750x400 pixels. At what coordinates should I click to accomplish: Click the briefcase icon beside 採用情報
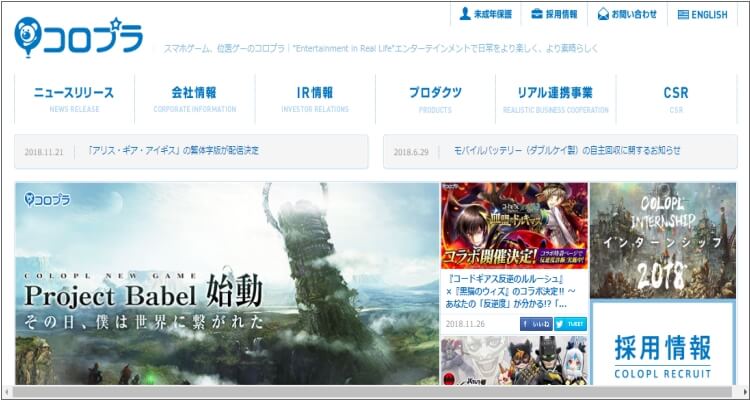click(537, 14)
